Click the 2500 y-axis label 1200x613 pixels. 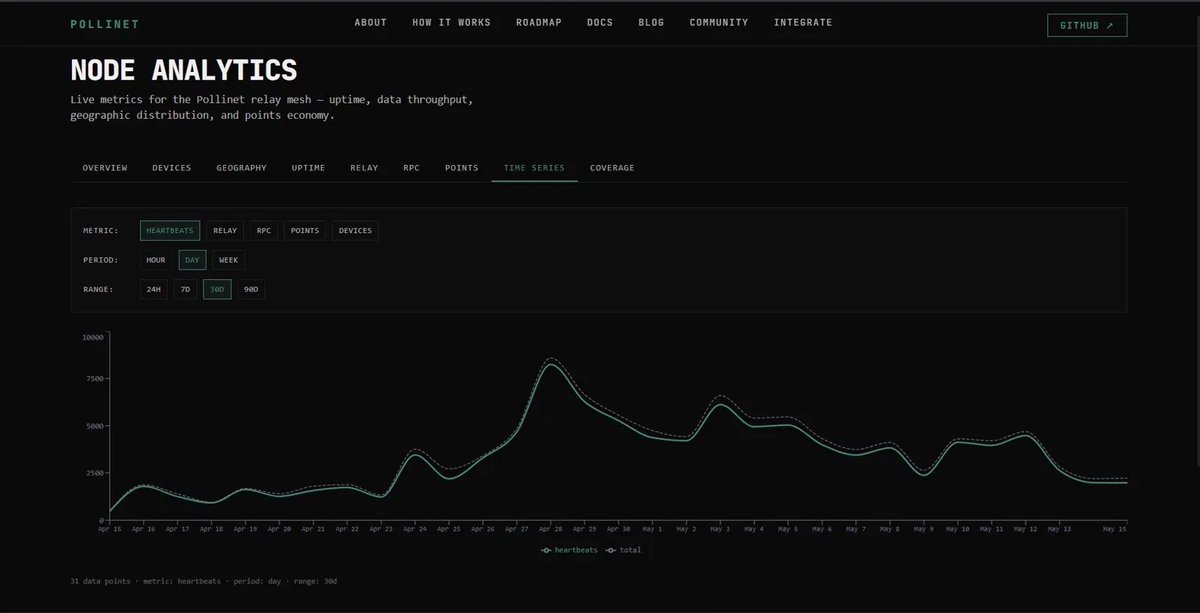pos(95,472)
